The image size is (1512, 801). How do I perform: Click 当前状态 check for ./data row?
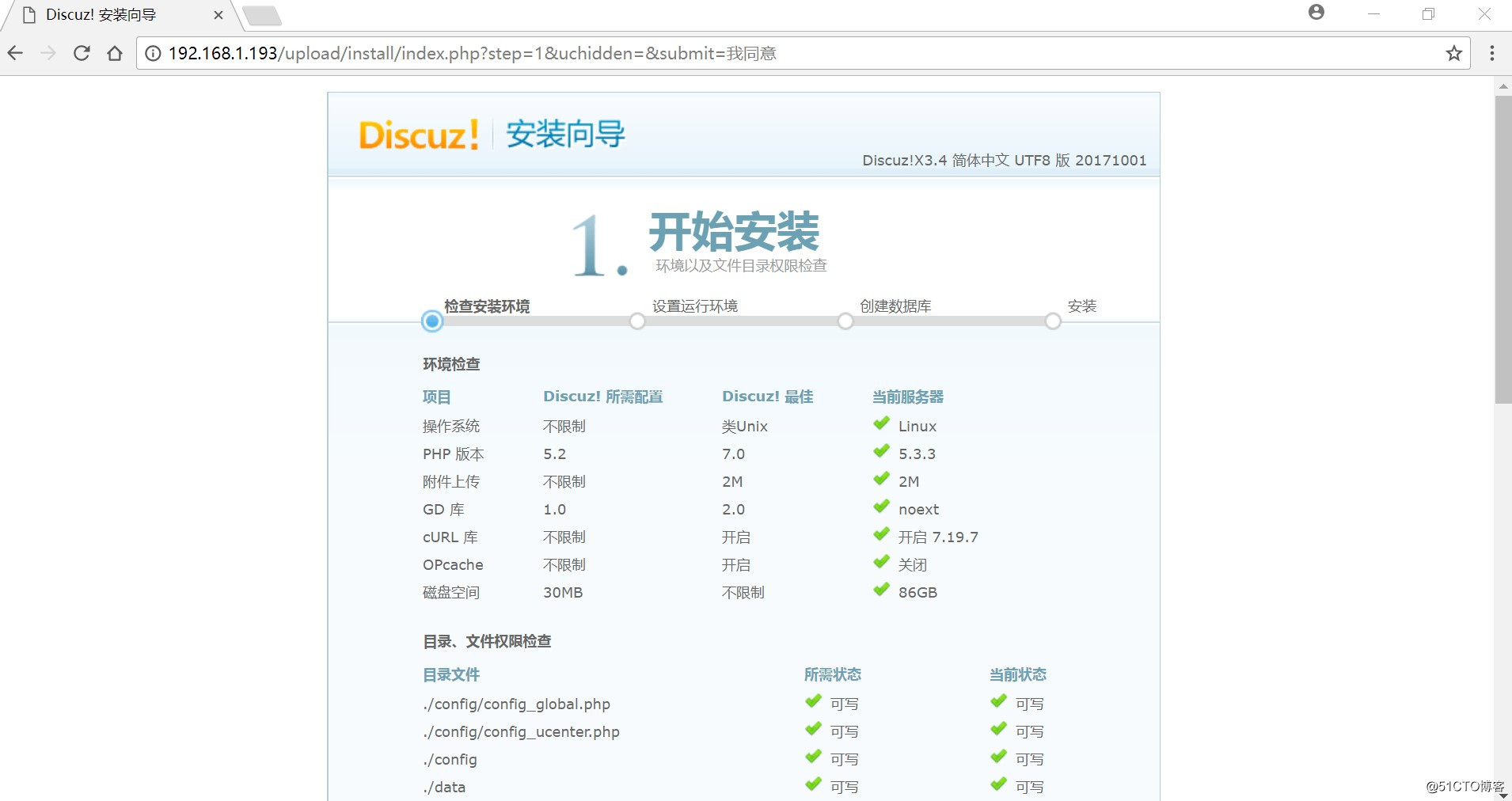click(998, 784)
